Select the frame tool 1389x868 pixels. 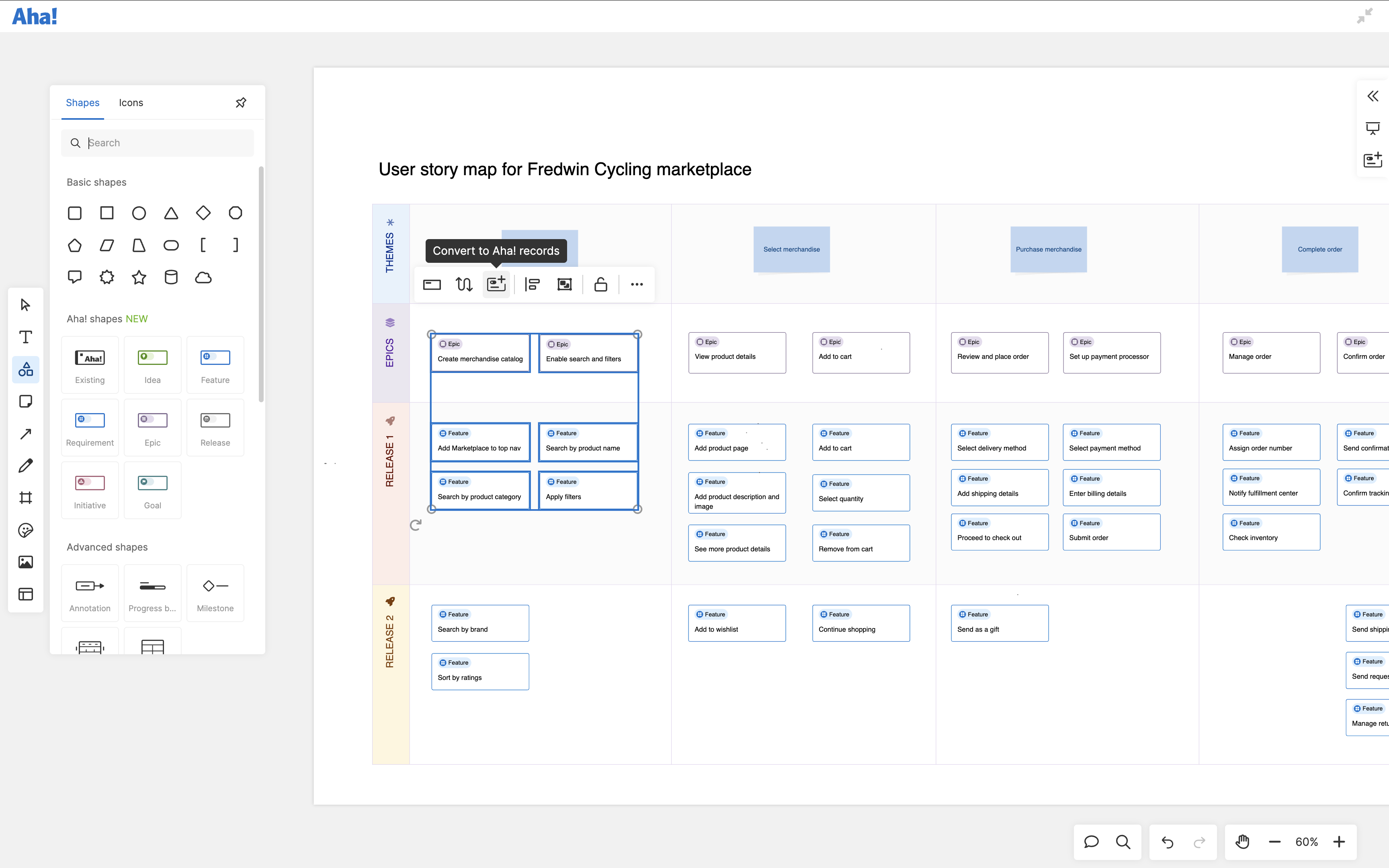click(x=25, y=498)
